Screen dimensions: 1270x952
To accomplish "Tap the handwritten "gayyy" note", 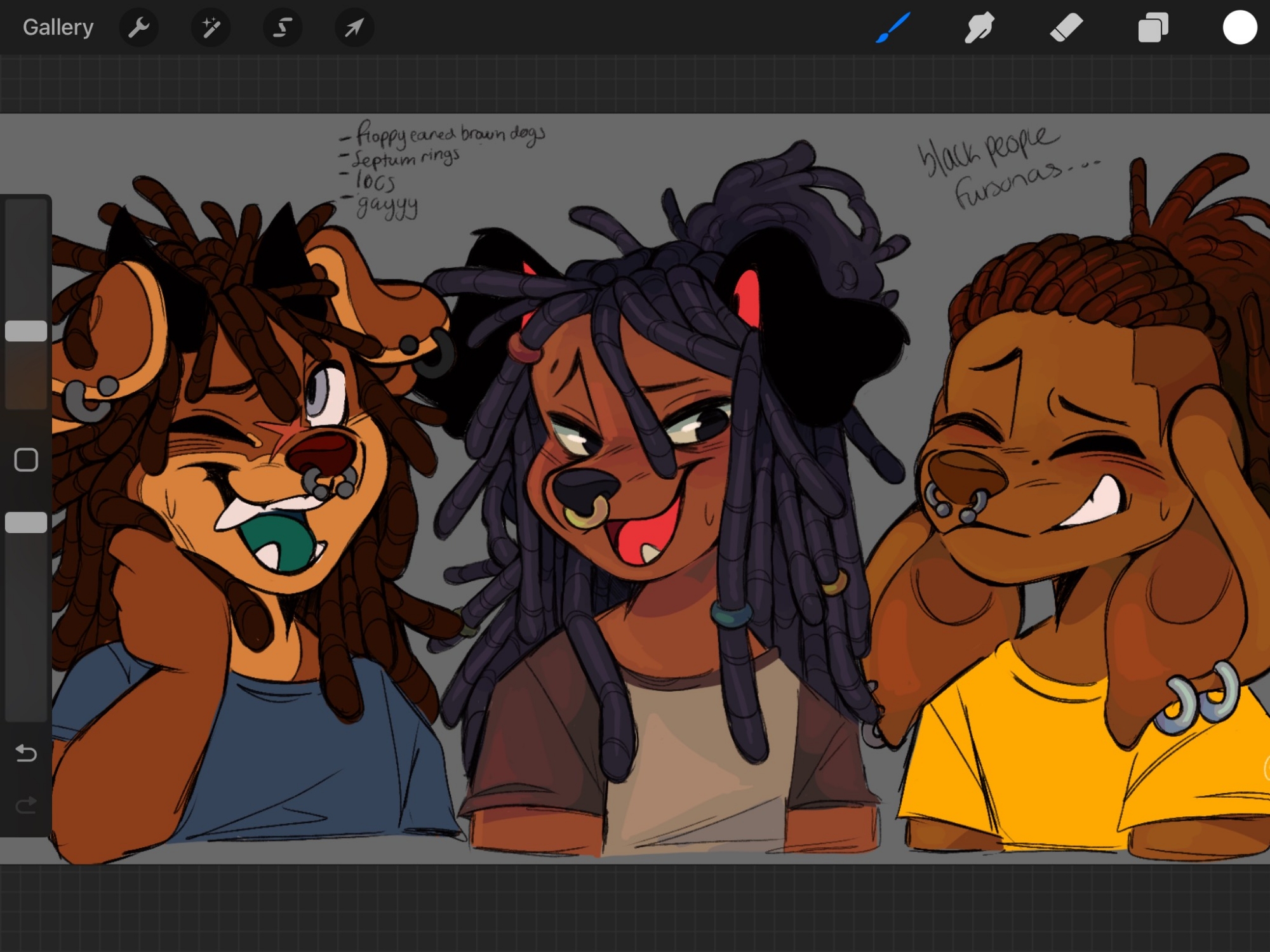I will click(387, 206).
